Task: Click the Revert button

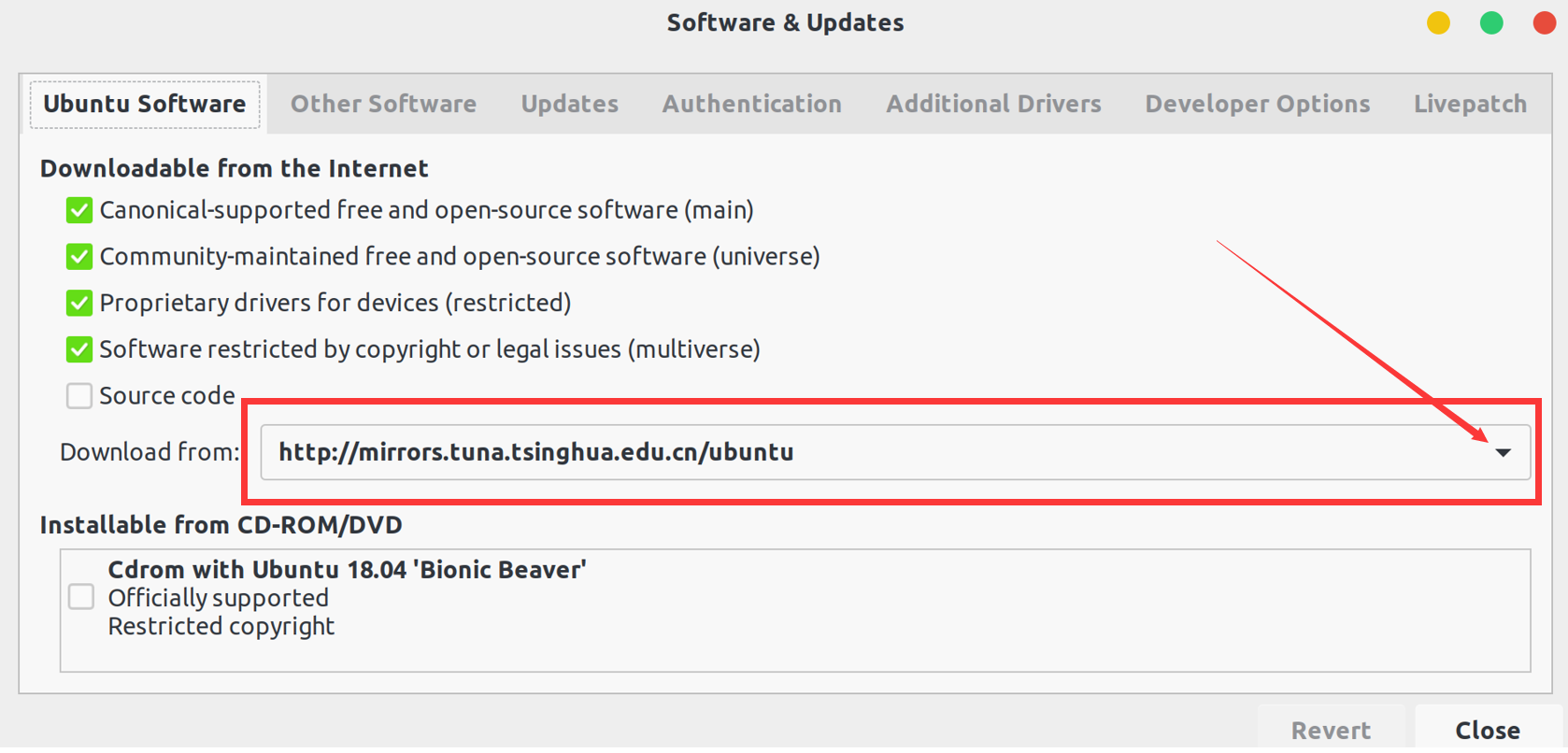Action: (x=1331, y=730)
